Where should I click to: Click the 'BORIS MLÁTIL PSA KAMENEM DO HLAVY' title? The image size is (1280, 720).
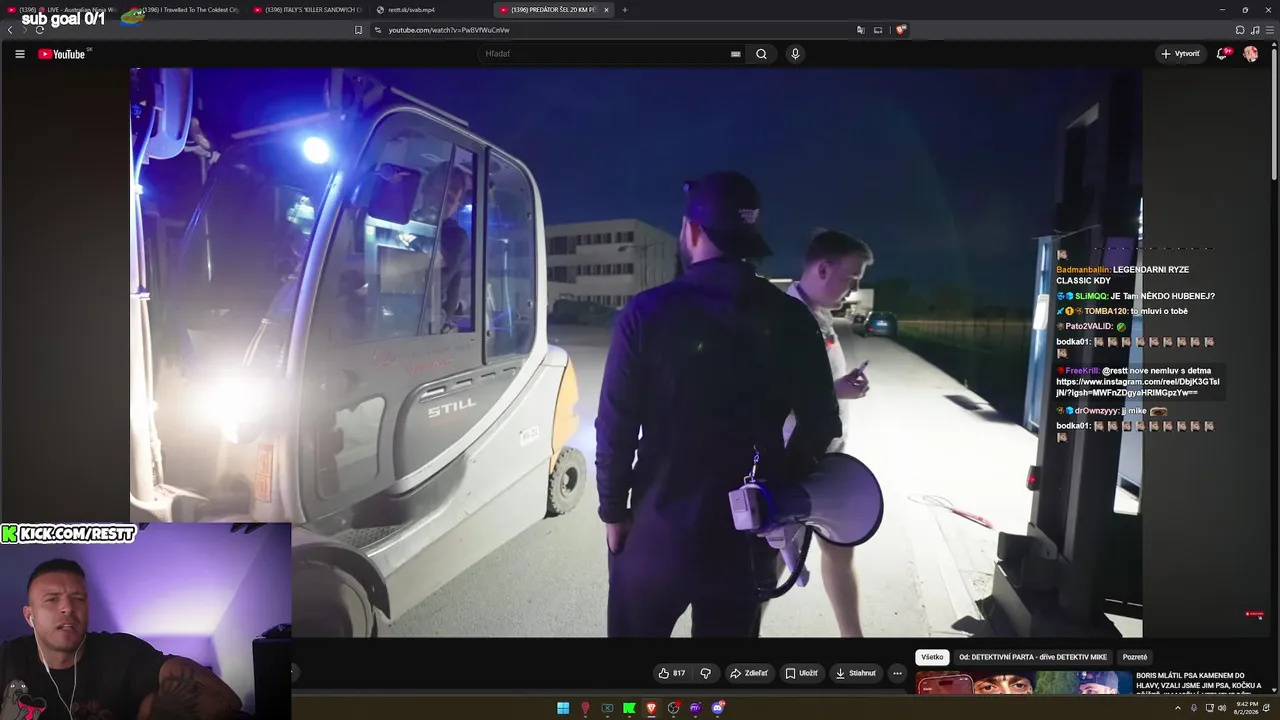tap(1199, 682)
